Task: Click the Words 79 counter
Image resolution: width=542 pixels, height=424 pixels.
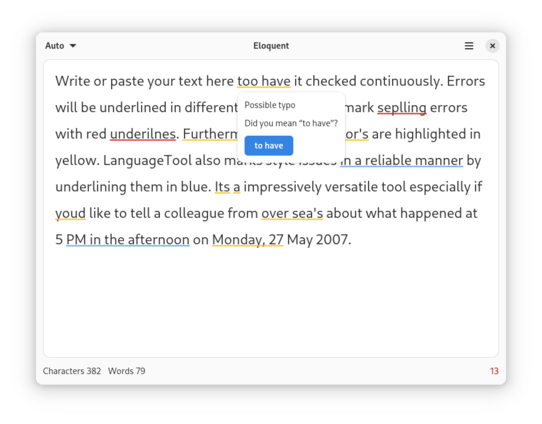Action: coord(127,371)
